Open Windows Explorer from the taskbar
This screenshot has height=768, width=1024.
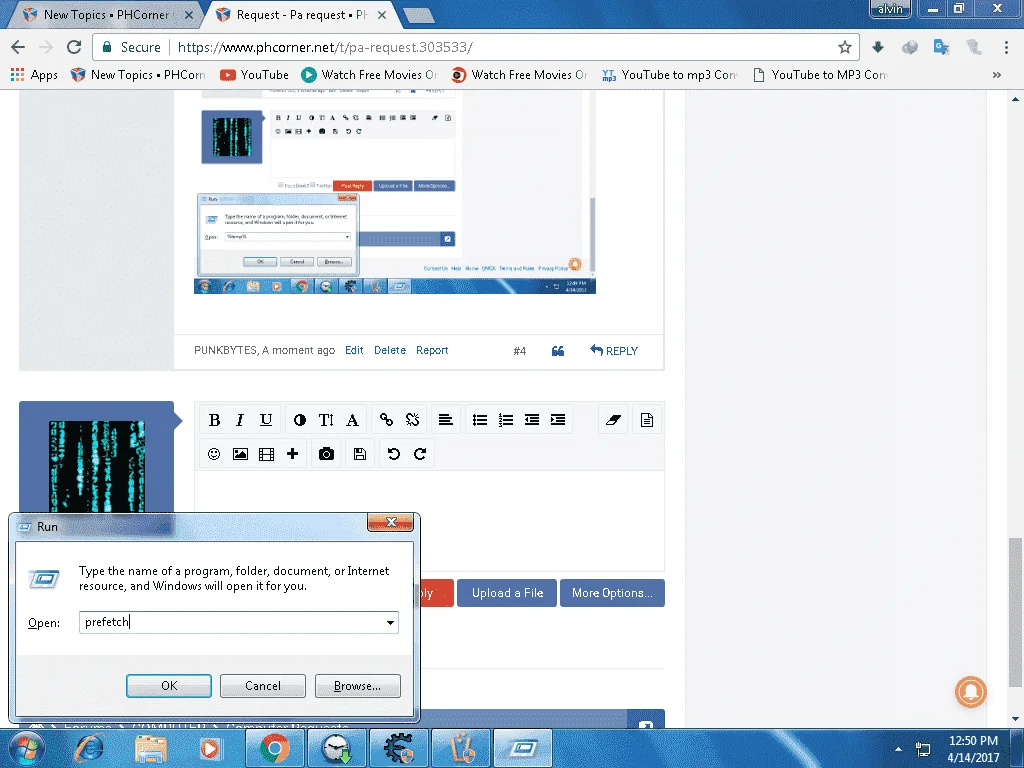151,748
